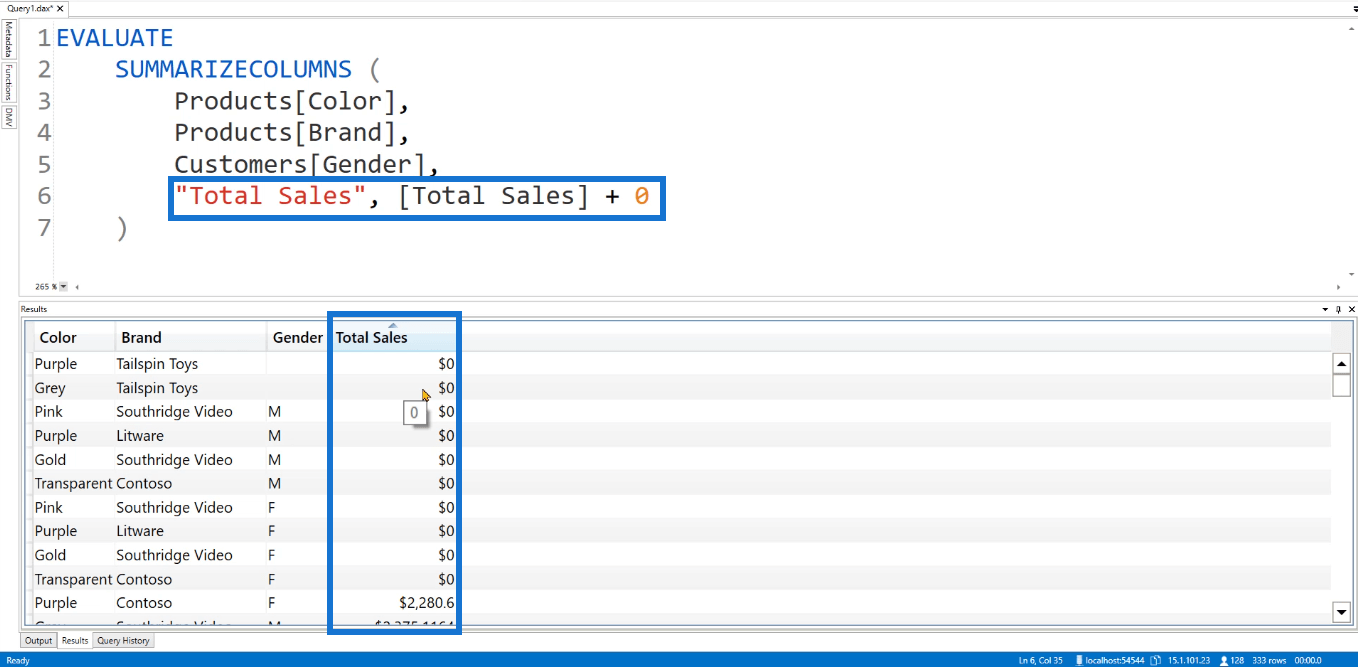Viewport: 1358px width, 667px height.
Task: Switch to the Query History tab
Action: click(x=123, y=641)
